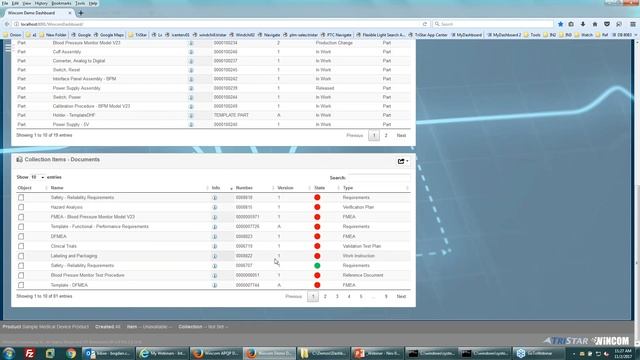Open the MyDashboard bookmark
640x360 pixels.
(x=467, y=35)
